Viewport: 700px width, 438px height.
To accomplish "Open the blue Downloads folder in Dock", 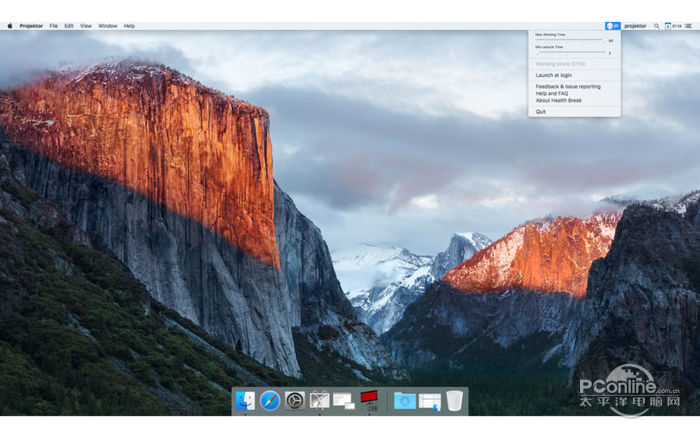I will (x=405, y=401).
